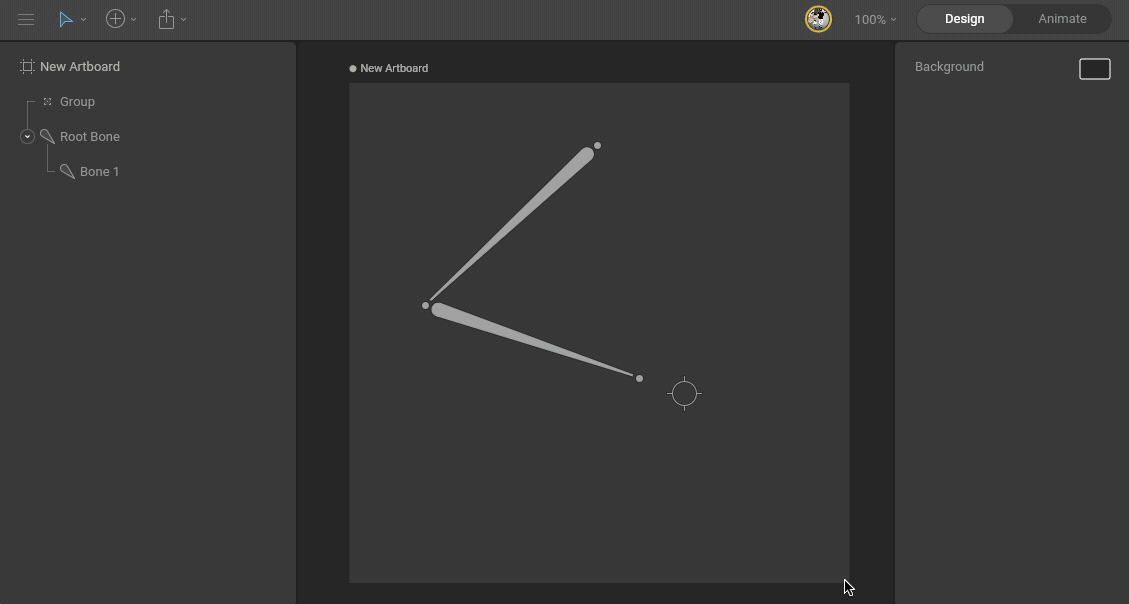Click the Background label
Image resolution: width=1129 pixels, height=604 pixels.
tap(949, 66)
